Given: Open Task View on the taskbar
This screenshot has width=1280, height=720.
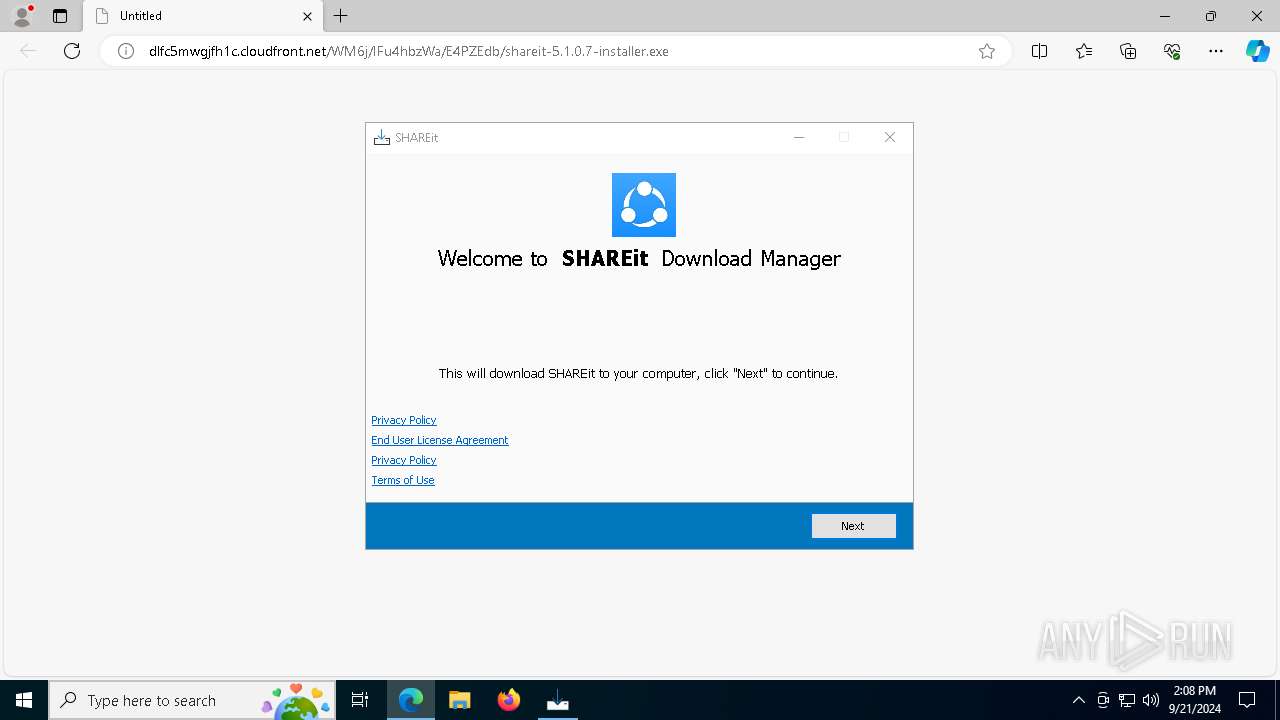Looking at the screenshot, I should pos(360,700).
